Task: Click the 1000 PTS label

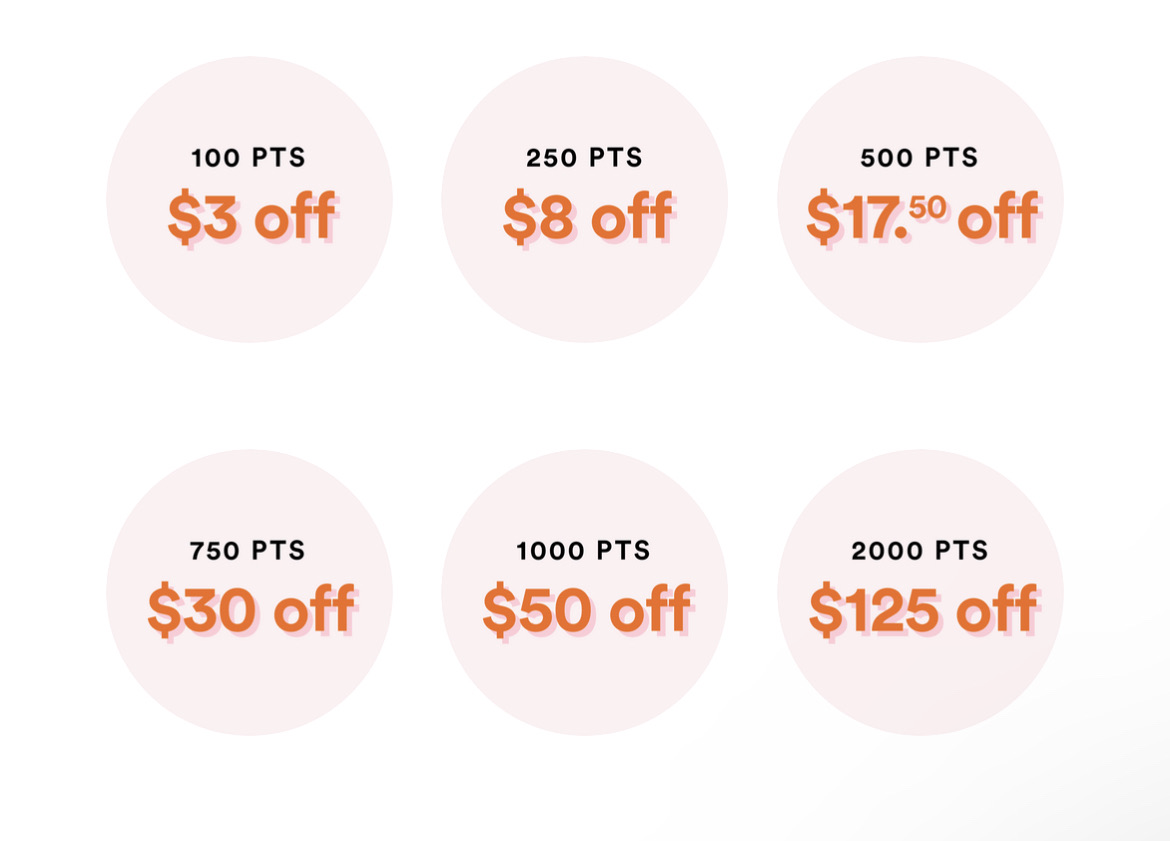Action: pyautogui.click(x=584, y=551)
